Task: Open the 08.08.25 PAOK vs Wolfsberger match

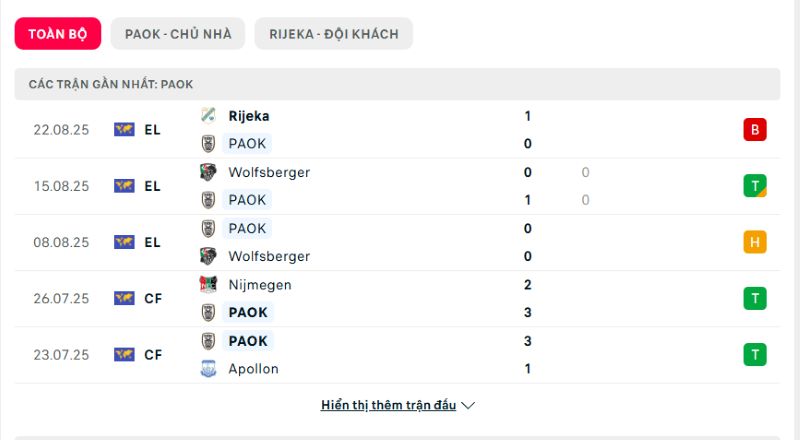Action: tap(397, 242)
